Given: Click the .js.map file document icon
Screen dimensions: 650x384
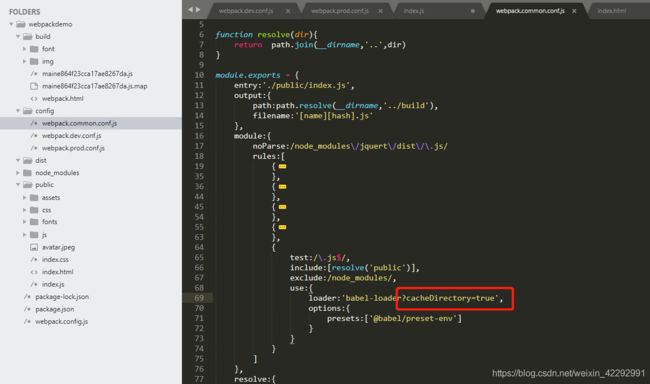Looking at the screenshot, I should click(34, 86).
